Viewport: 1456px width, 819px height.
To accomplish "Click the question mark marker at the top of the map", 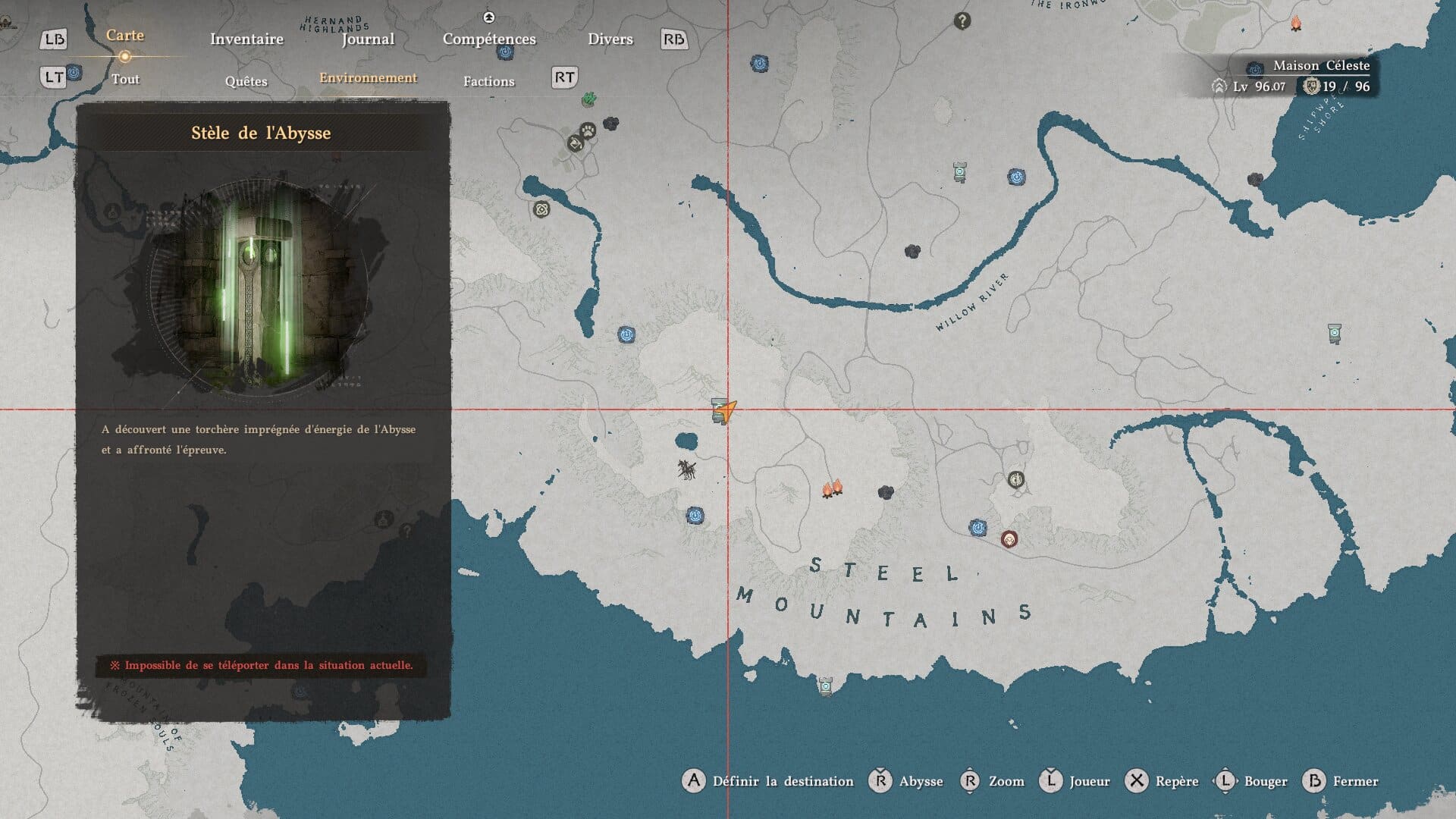I will 962,21.
